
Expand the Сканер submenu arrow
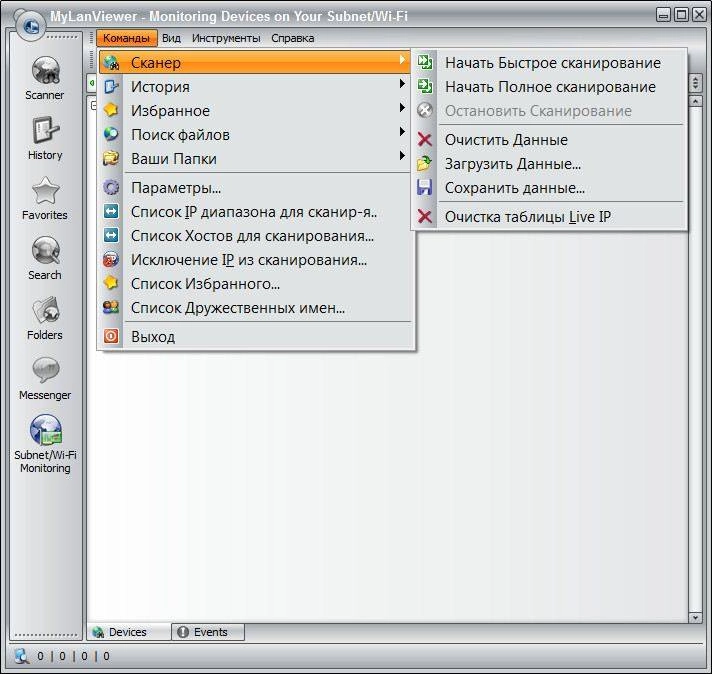[x=402, y=60]
